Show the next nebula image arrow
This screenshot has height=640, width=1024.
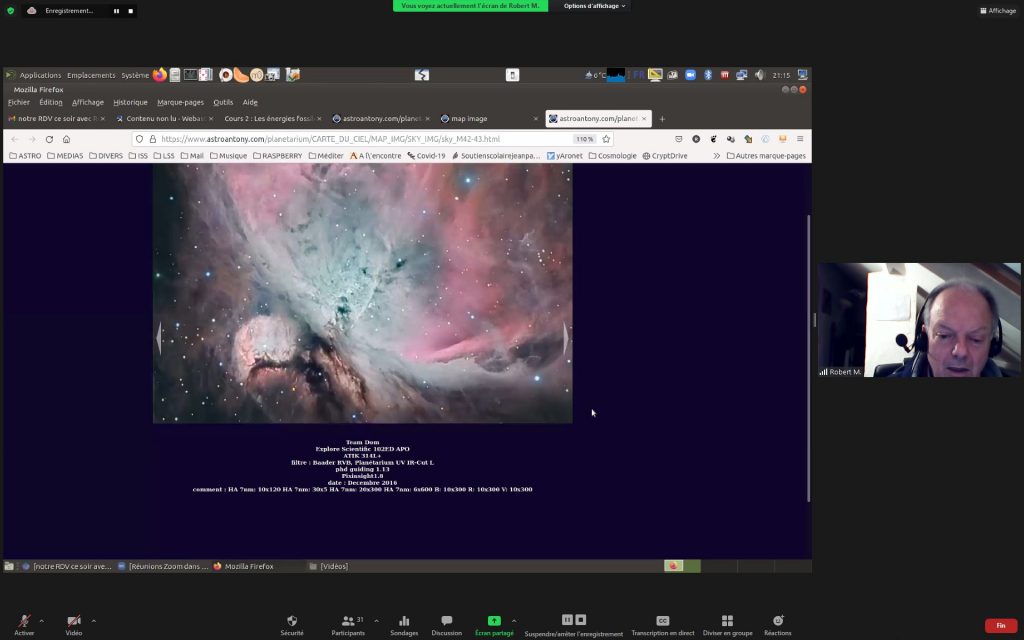click(566, 338)
